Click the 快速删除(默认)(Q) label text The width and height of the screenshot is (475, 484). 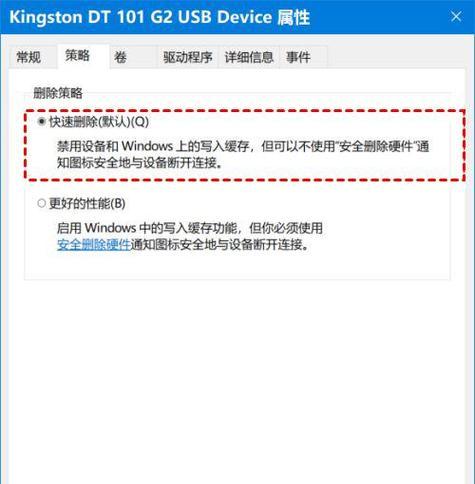99,122
